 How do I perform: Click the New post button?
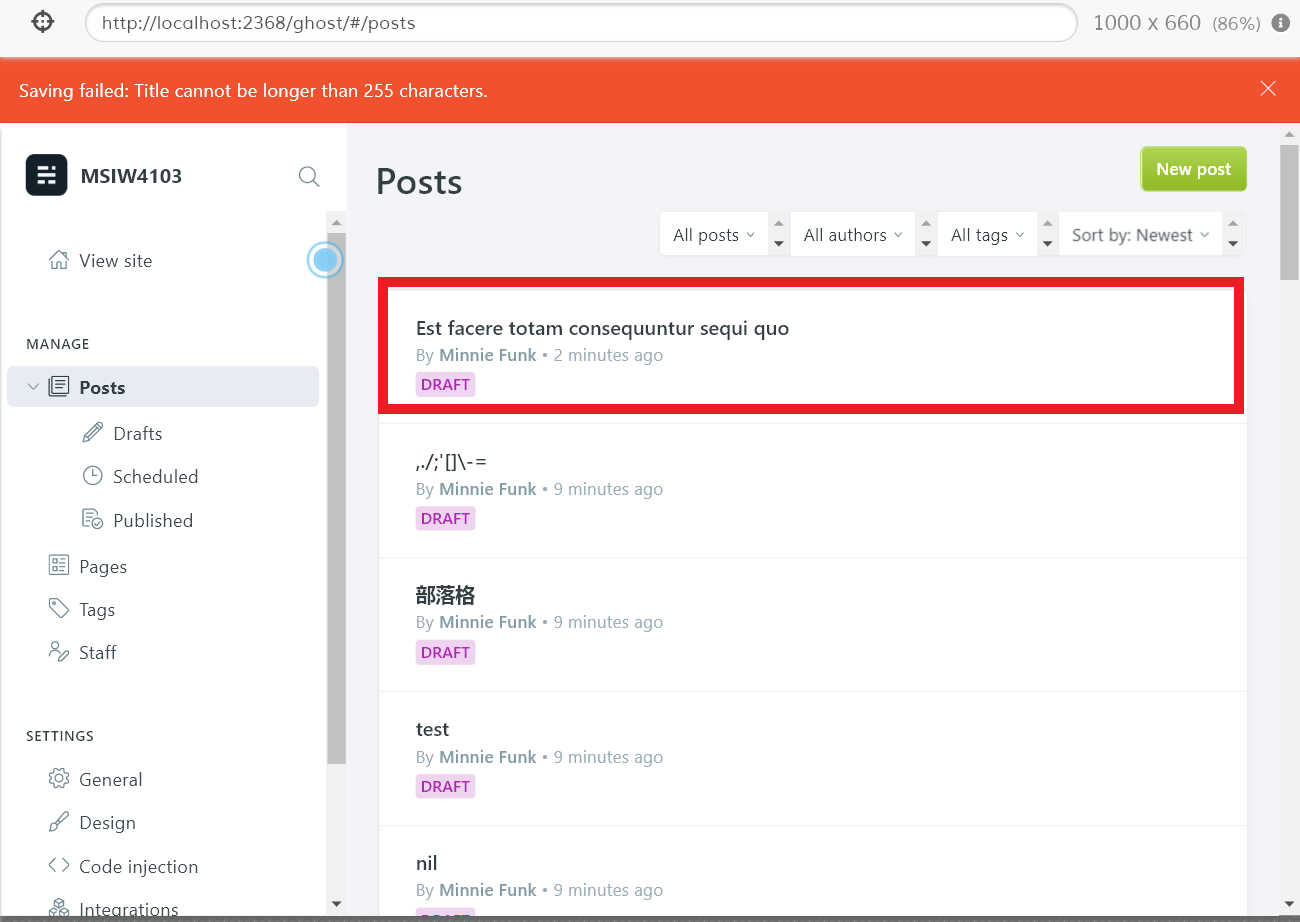tap(1193, 168)
